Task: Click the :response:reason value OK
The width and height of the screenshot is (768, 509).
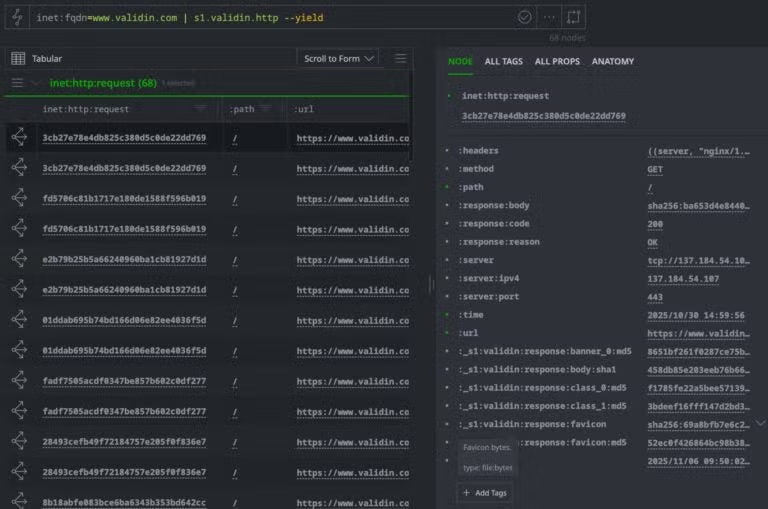Action: click(x=652, y=242)
